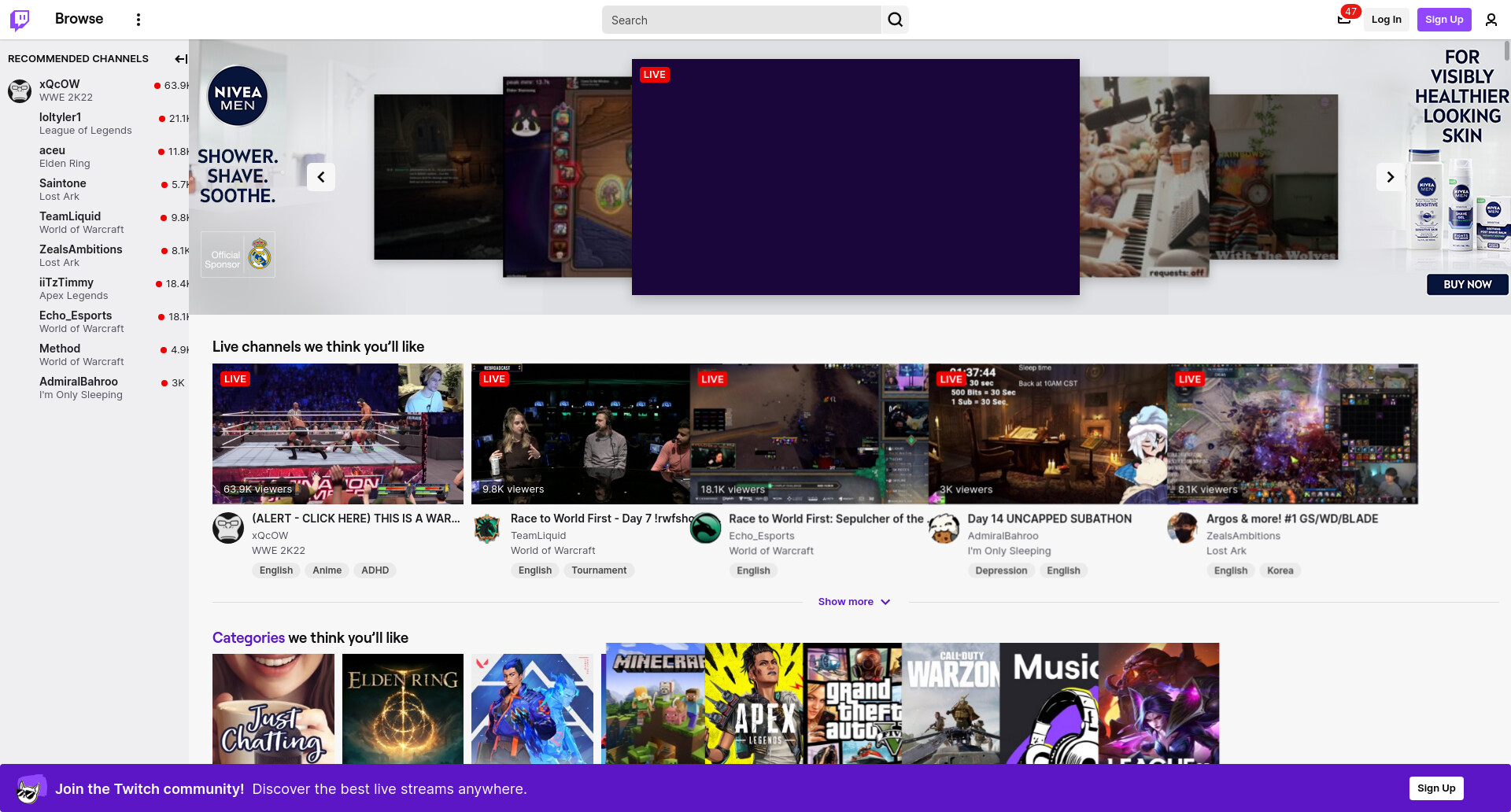This screenshot has height=812, width=1511.
Task: Click ZealsAmbitions channel avatar under stream card
Action: [x=1183, y=528]
